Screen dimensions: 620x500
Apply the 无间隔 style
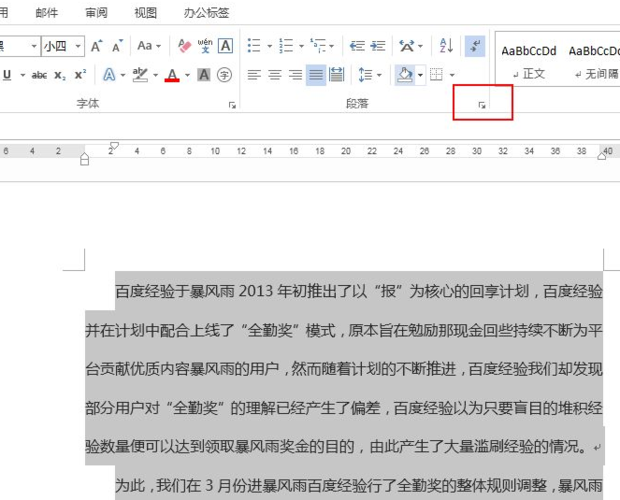594,62
